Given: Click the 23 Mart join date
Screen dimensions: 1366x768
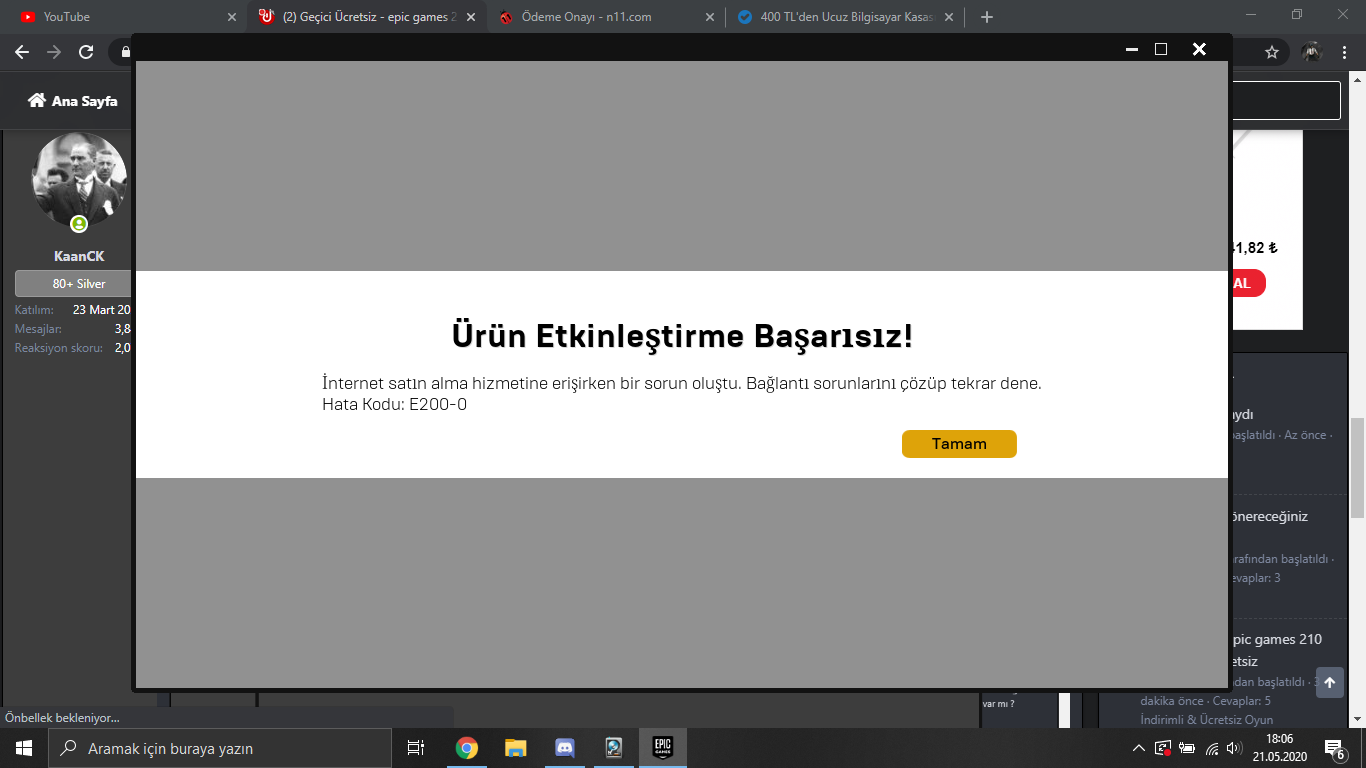Looking at the screenshot, I should [x=102, y=310].
